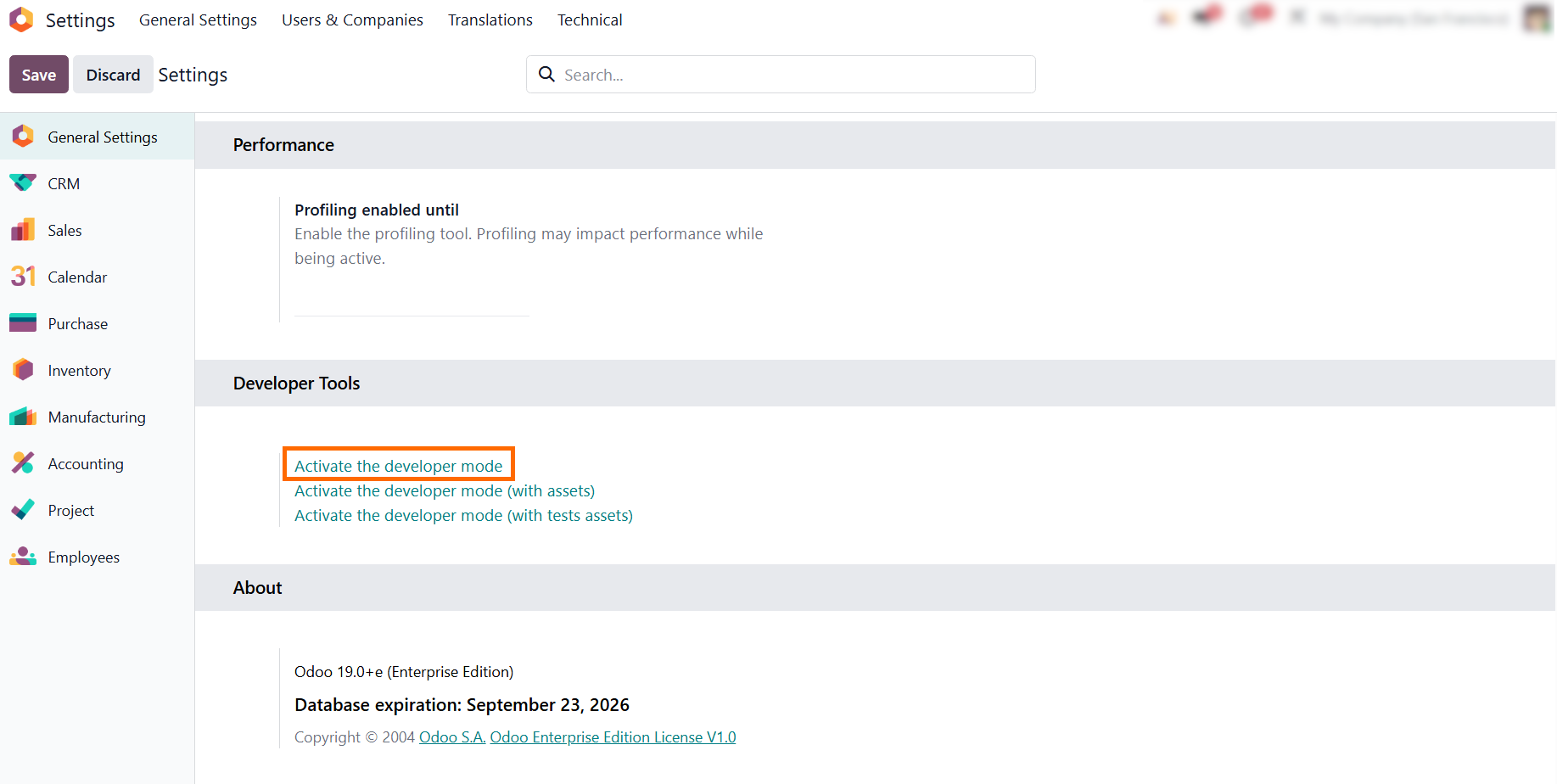Screen dimensions: 1557x784
Task: Open the Technical menu
Action: [590, 20]
